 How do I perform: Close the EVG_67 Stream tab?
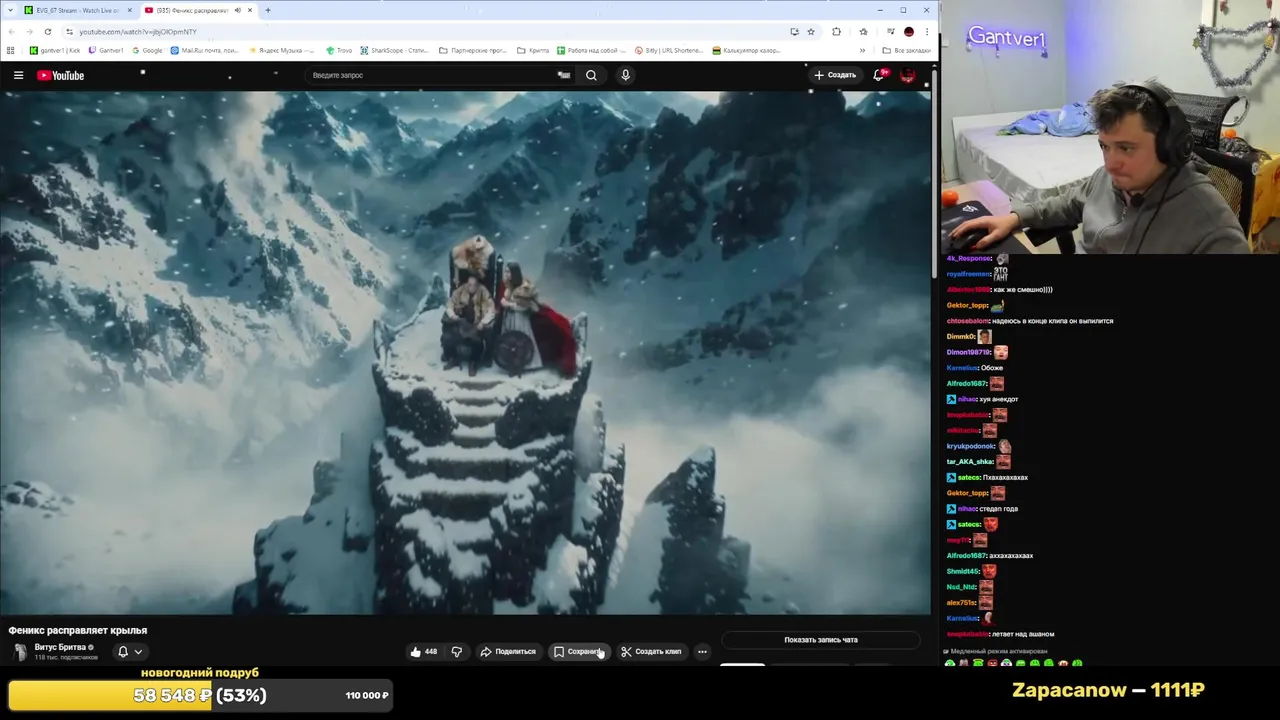pyautogui.click(x=129, y=10)
